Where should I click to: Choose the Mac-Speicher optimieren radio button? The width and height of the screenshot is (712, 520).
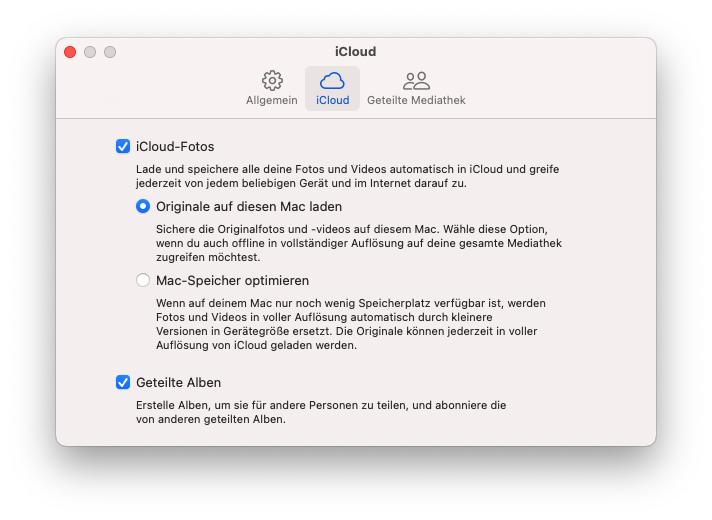coord(143,280)
